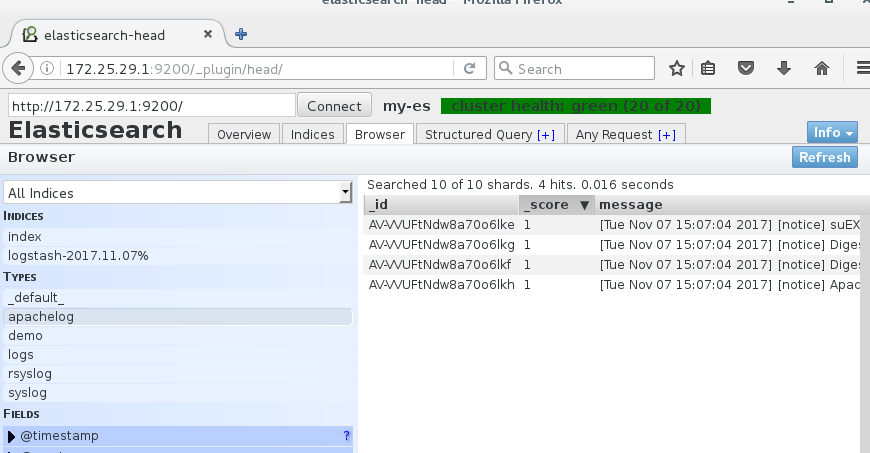This screenshot has width=870, height=453.
Task: Sort results by the _score column
Action: (x=557, y=205)
